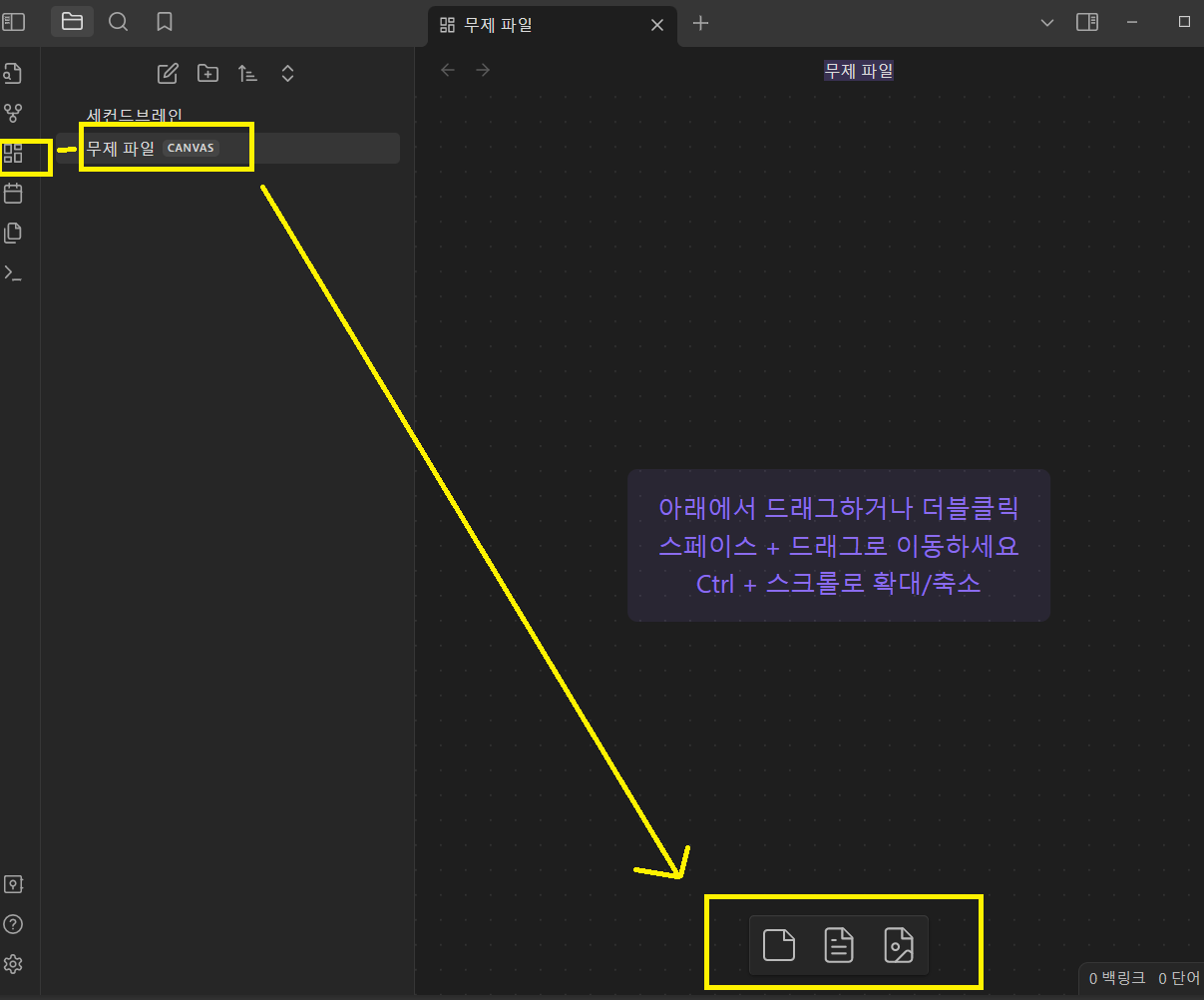Toggle the right sidebar
Viewport: 1204px width, 1000px height.
[x=1087, y=22]
